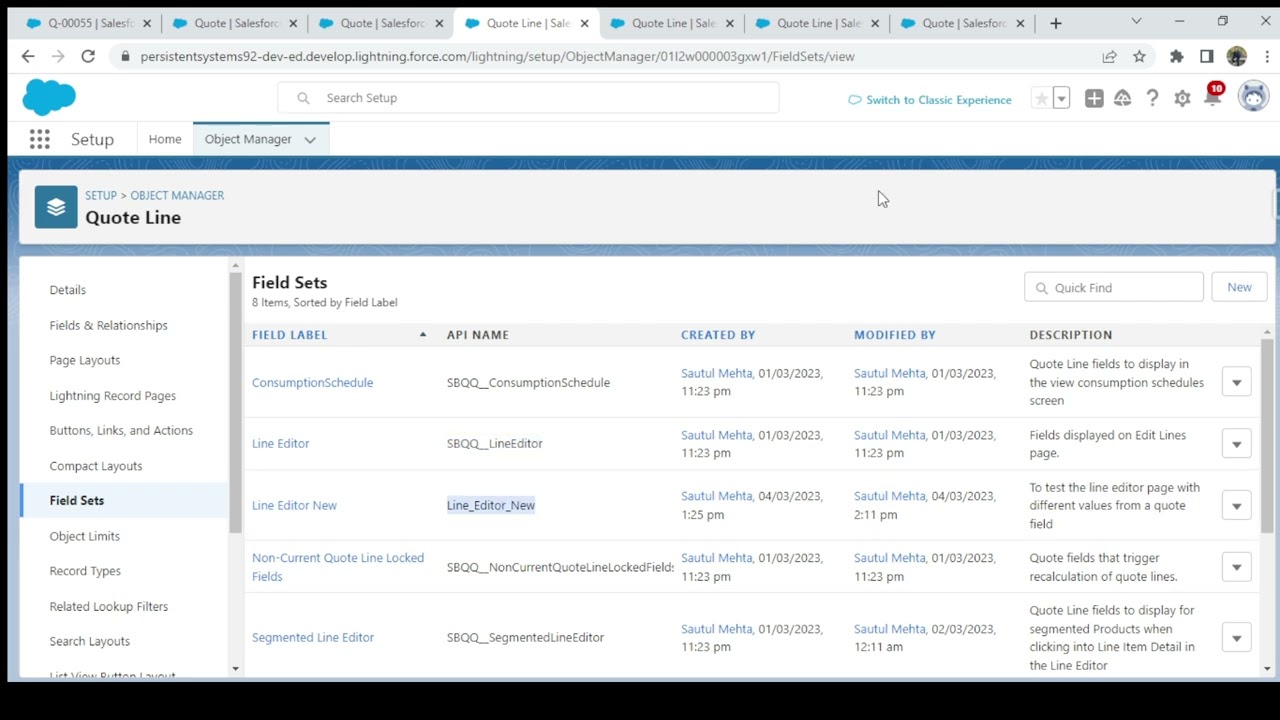This screenshot has width=1280, height=720.
Task: Sort by CREATED BY column header
Action: click(x=718, y=335)
